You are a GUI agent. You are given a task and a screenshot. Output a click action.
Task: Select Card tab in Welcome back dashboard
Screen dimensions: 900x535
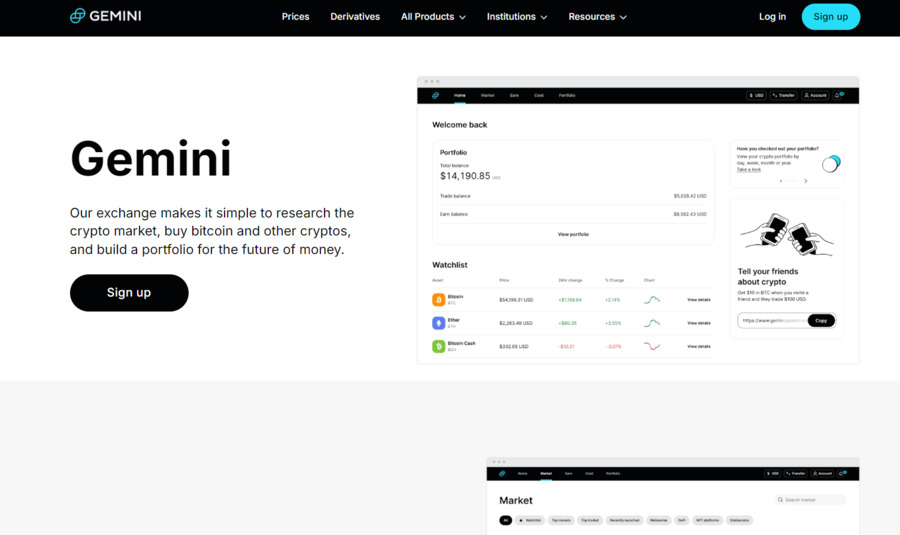point(539,95)
